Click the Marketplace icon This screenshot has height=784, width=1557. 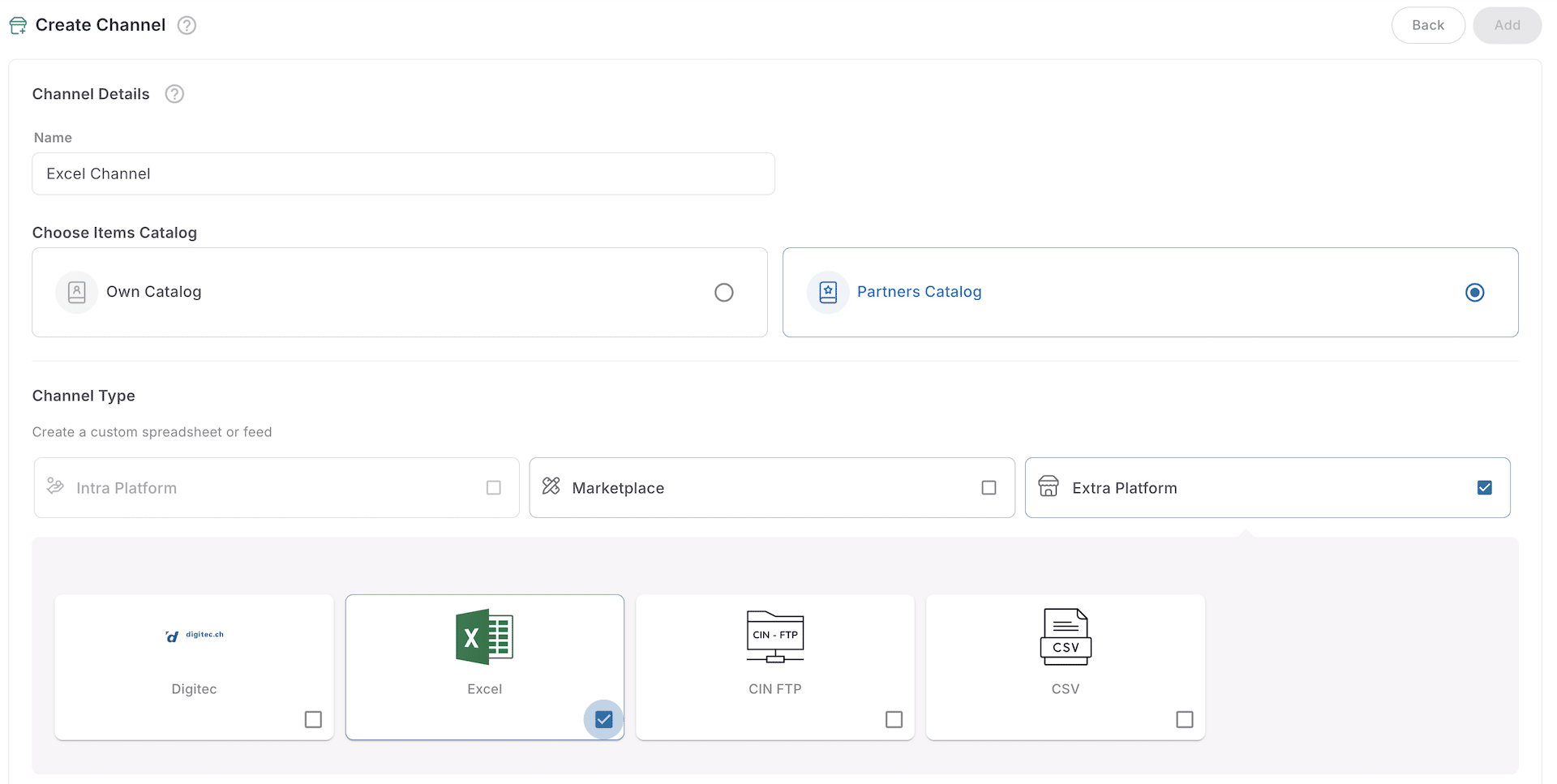pyautogui.click(x=551, y=486)
